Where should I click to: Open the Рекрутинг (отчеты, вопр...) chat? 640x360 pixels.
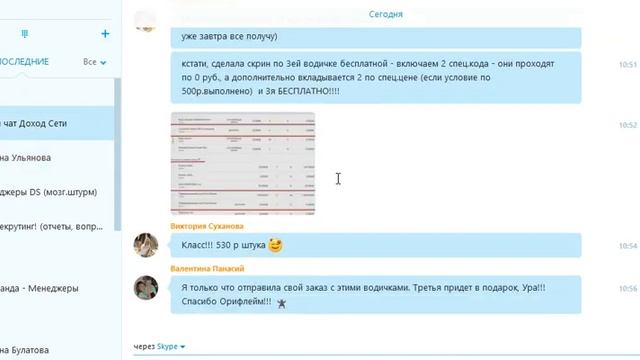point(57,227)
